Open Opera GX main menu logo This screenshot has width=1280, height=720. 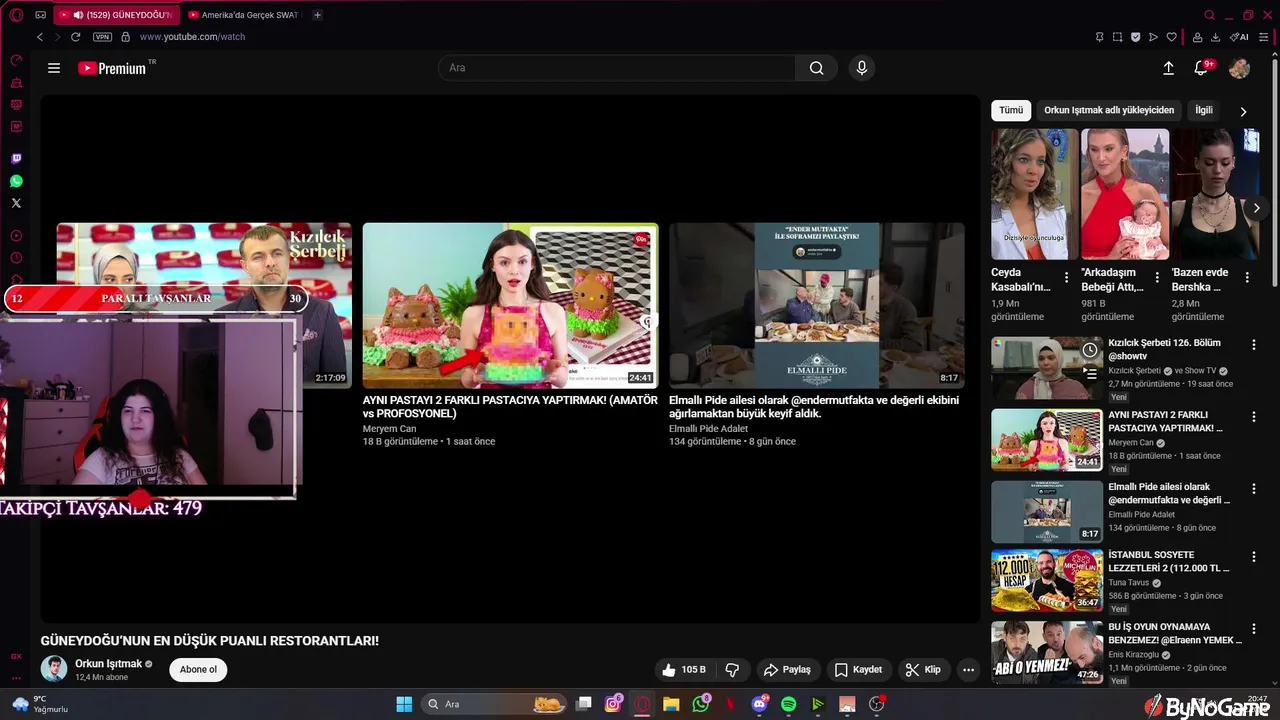tap(16, 15)
